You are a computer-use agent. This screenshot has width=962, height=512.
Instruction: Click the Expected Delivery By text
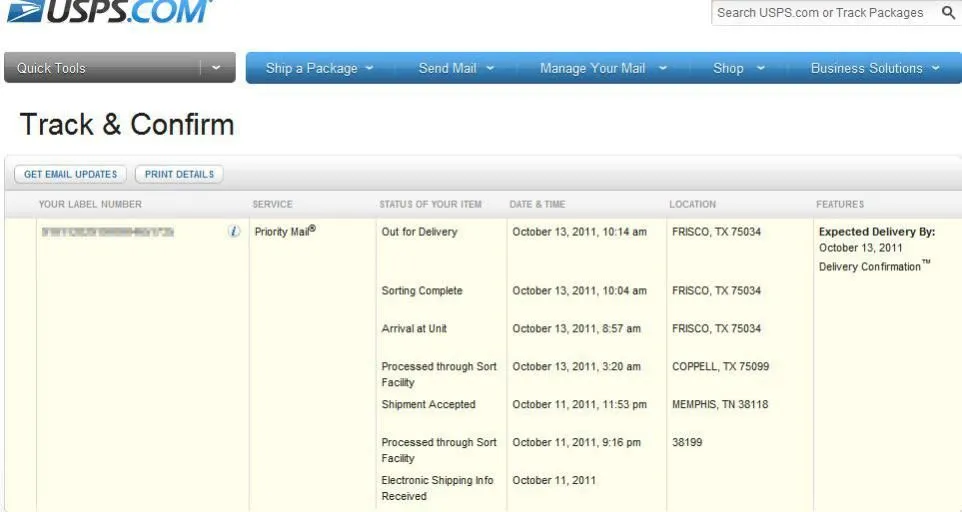(x=876, y=231)
